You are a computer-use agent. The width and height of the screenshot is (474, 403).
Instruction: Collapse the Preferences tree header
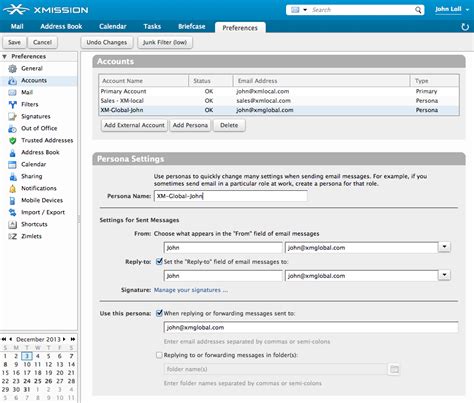click(x=5, y=57)
